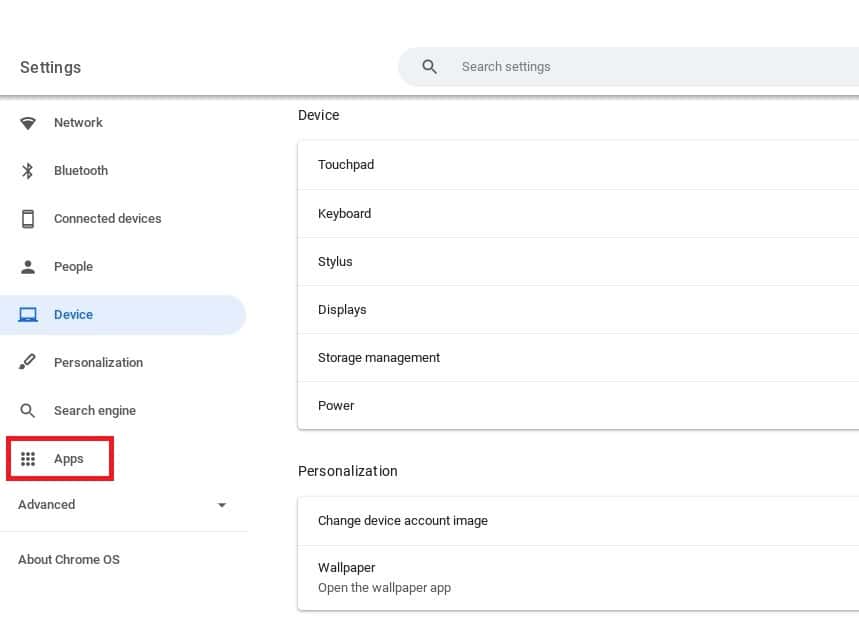Click the magnifier icon in search bar
This screenshot has width=859, height=624.
click(430, 67)
